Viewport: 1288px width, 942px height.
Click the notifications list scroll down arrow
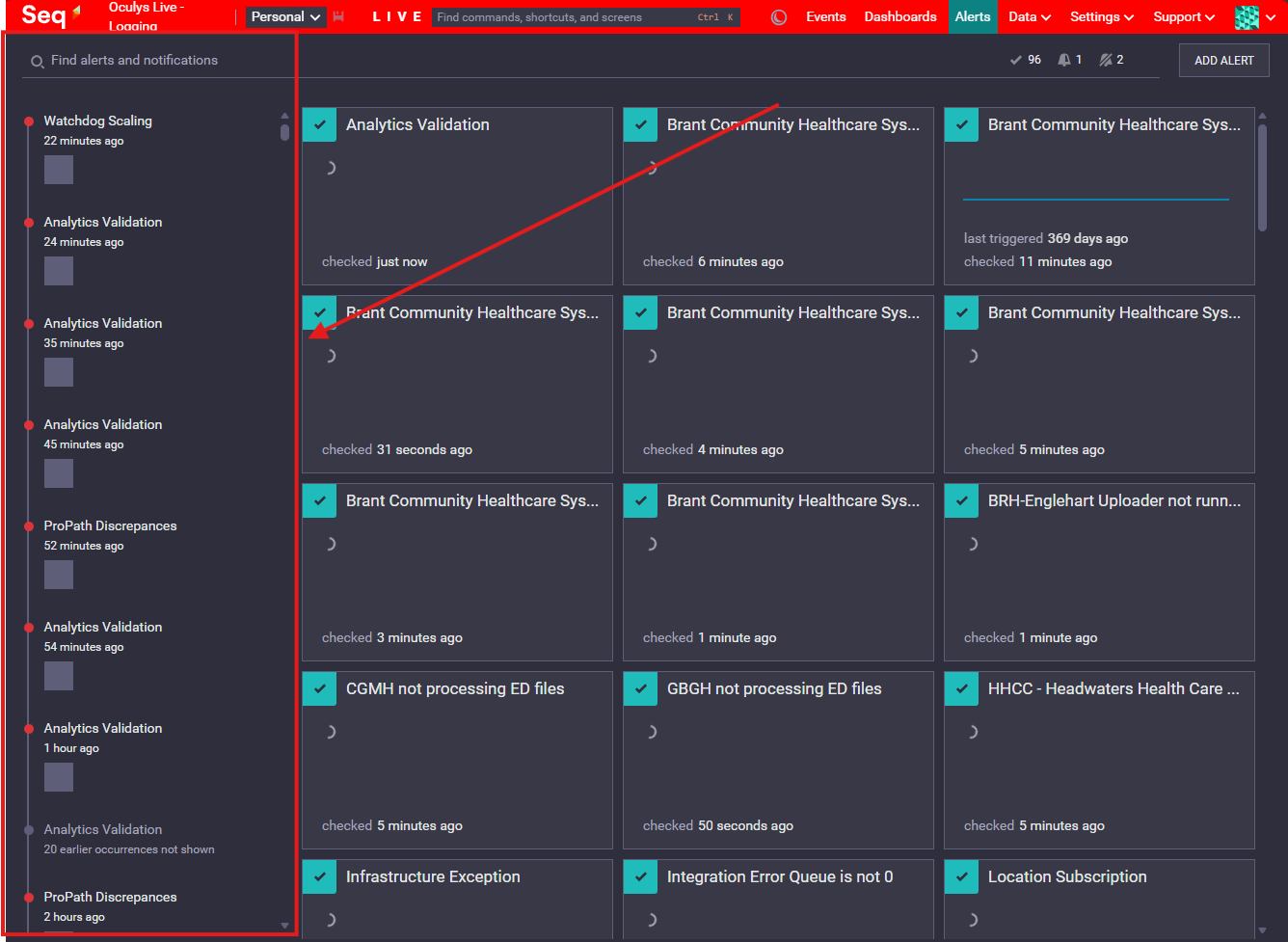tap(284, 926)
